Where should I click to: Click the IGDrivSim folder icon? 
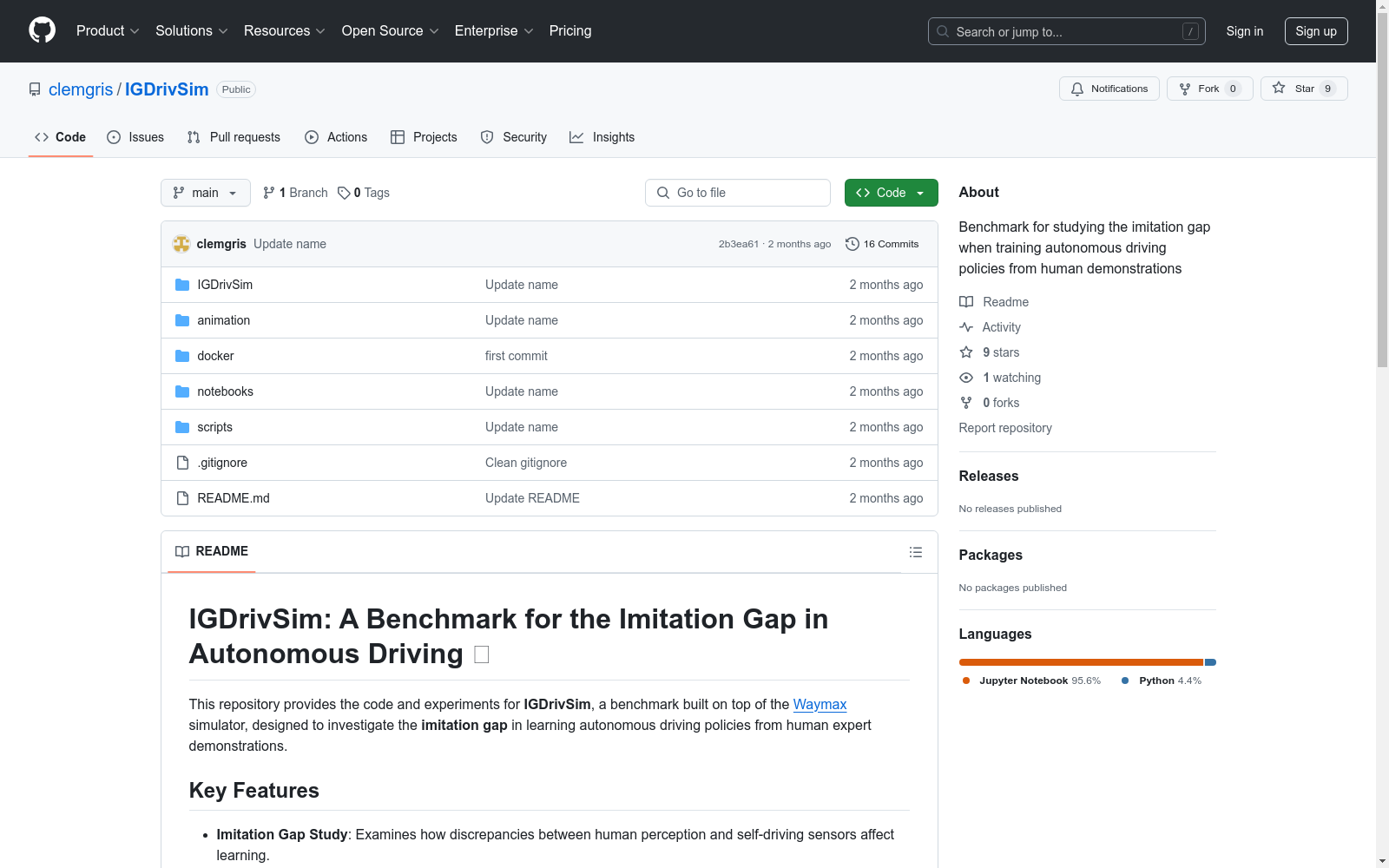pos(182,285)
